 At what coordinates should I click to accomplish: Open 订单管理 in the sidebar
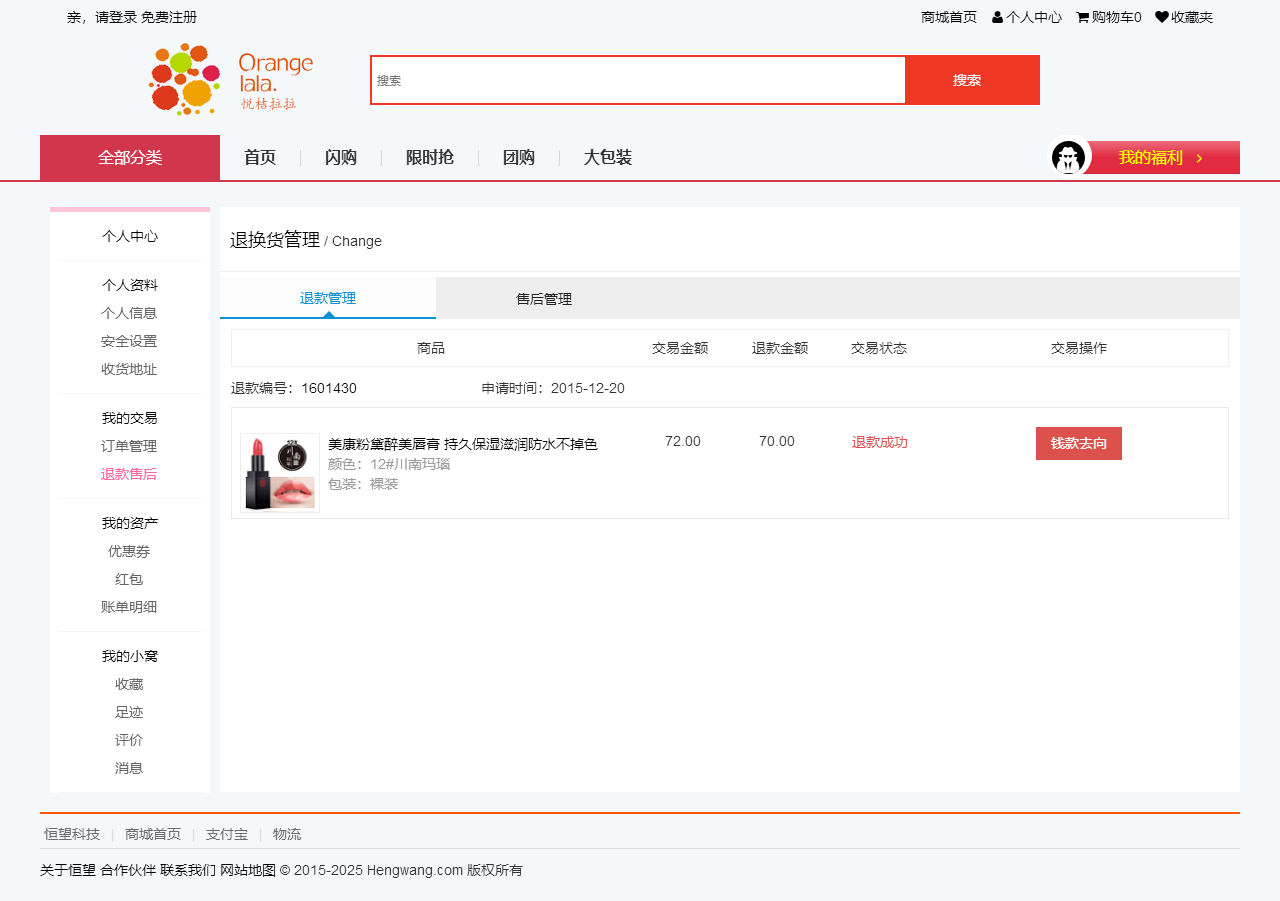coord(129,446)
